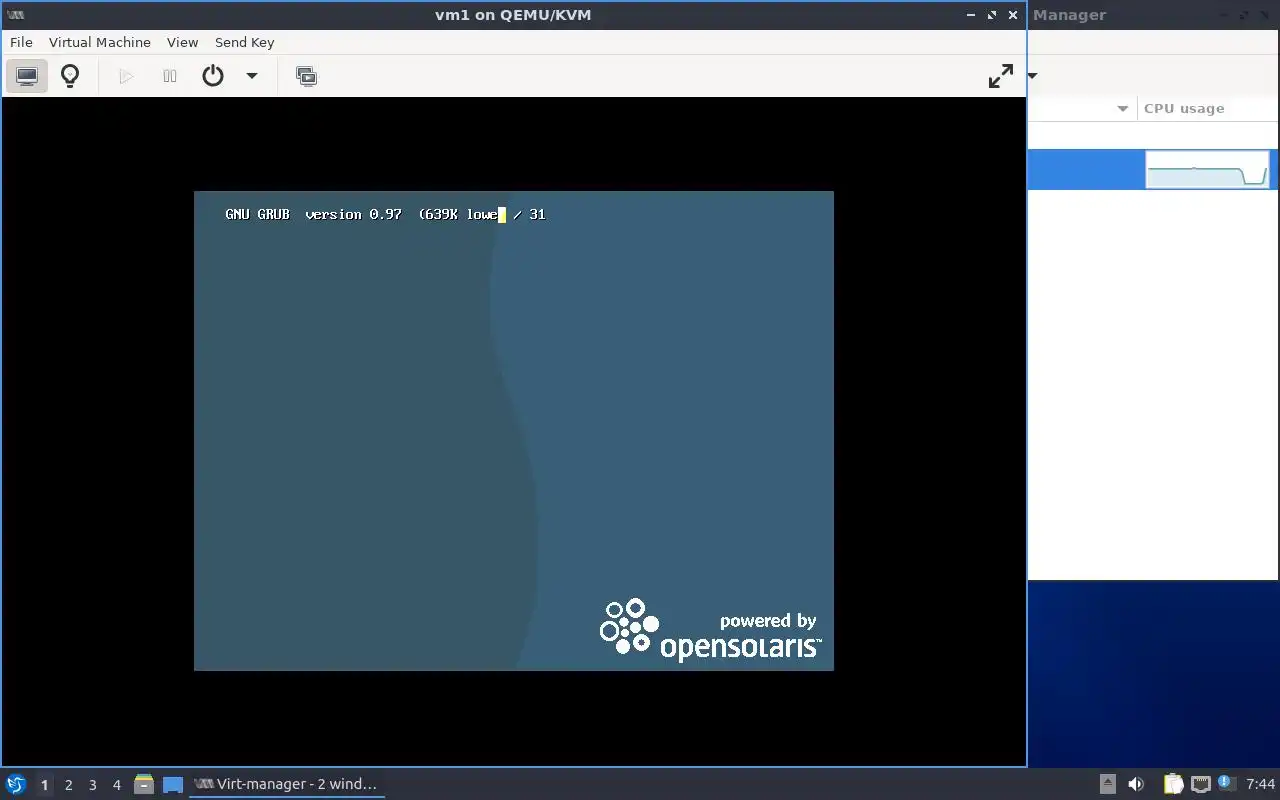
Task: Click inside the GRUB console display
Action: pyautogui.click(x=513, y=430)
